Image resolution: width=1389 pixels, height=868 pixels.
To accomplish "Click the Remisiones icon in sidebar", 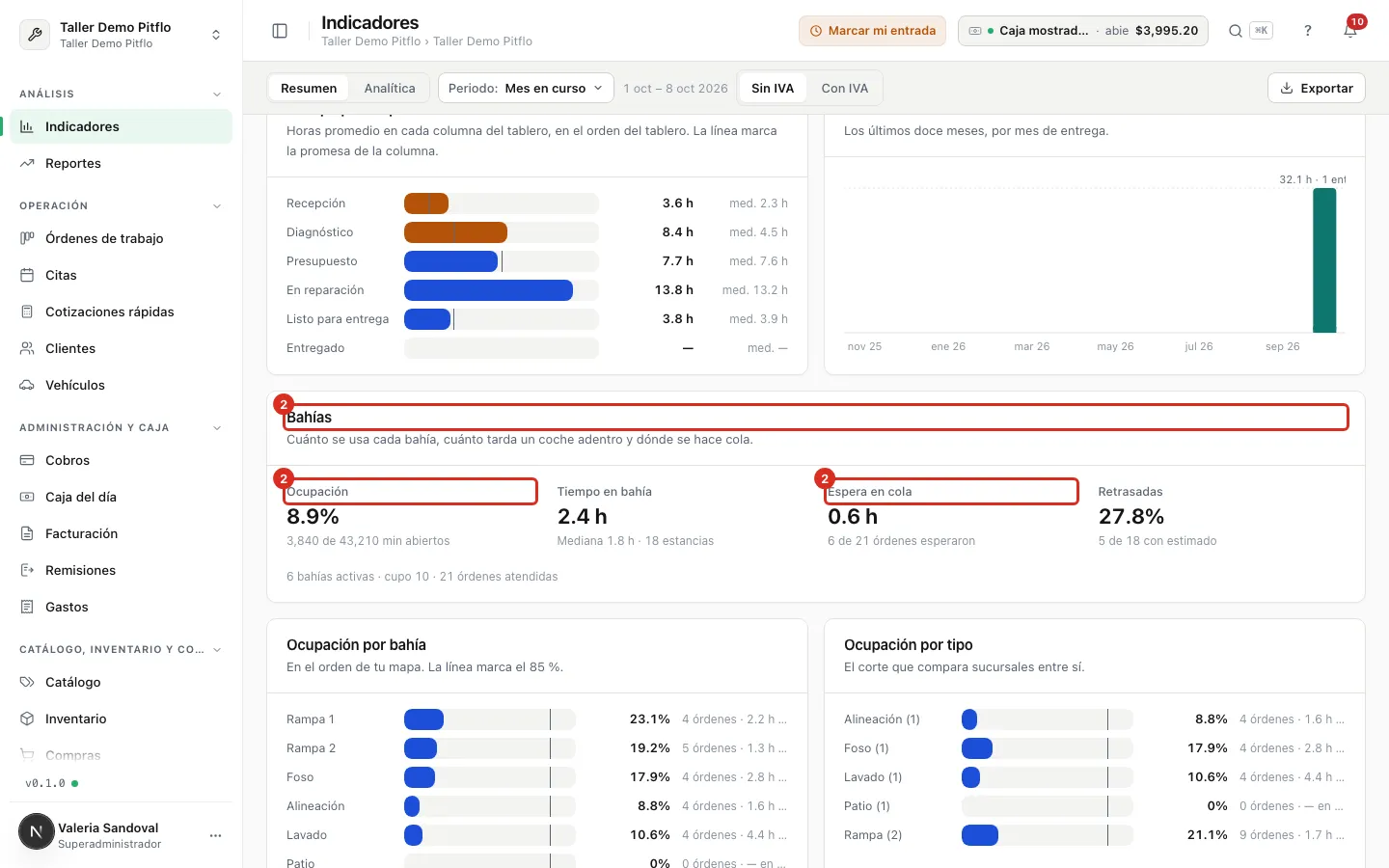I will point(27,570).
